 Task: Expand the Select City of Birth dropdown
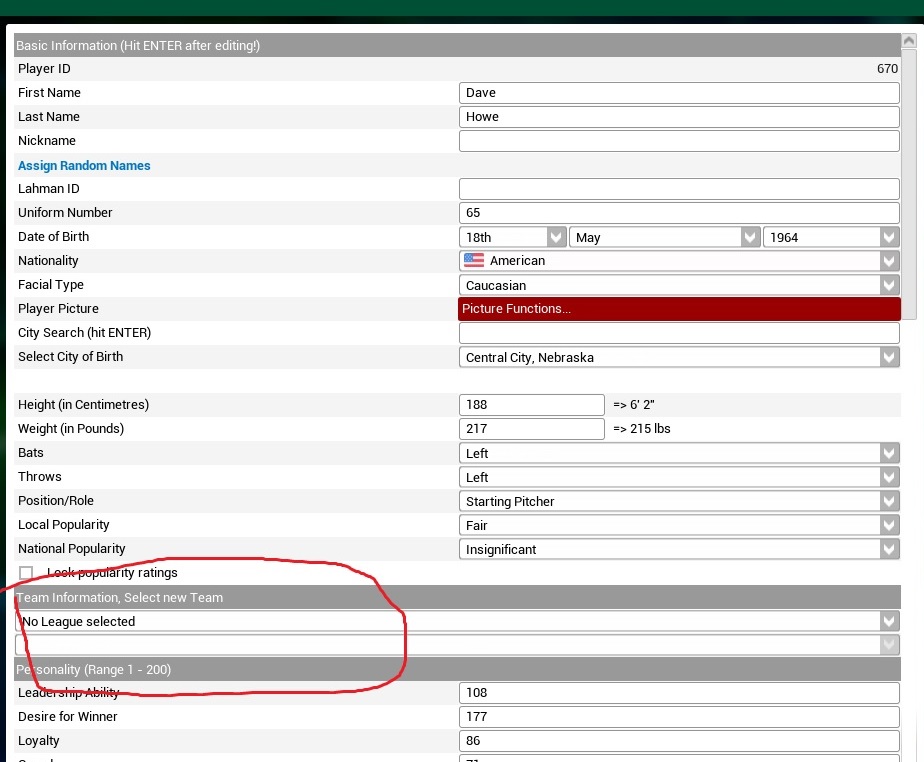(x=680, y=357)
